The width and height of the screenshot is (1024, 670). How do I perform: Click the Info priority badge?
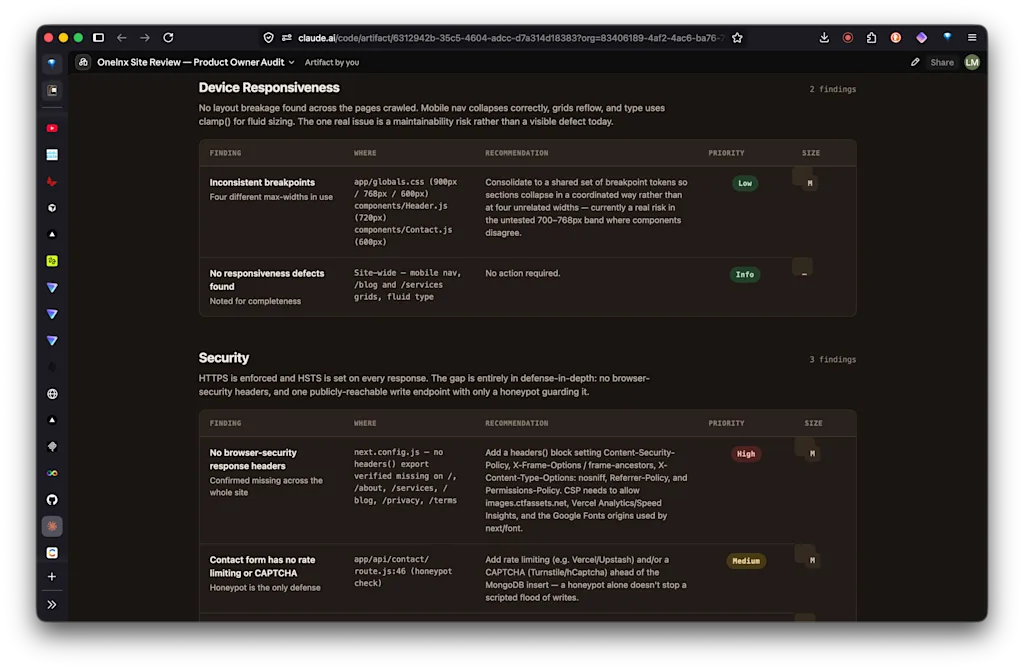tap(744, 275)
